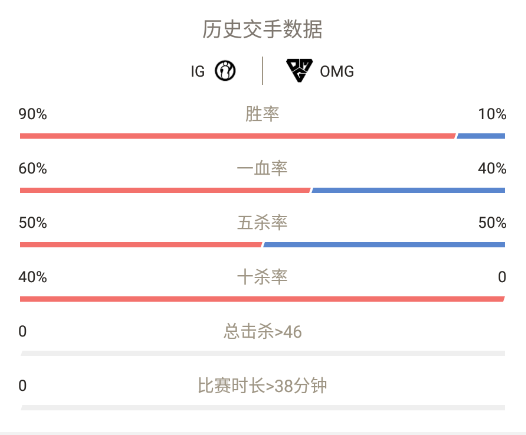Viewport: 526px width, 435px height.
Task: Select the OMG team name label
Action: (337, 71)
